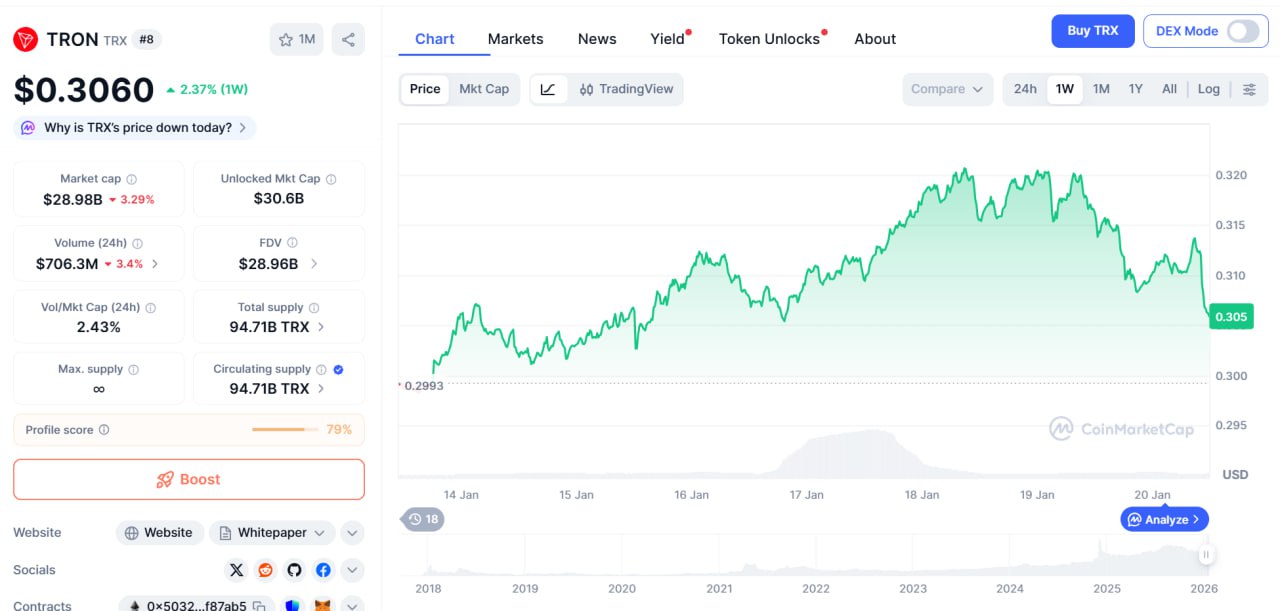This screenshot has width=1280, height=611.
Task: Switch chart to Mkt Cap view
Action: pyautogui.click(x=484, y=89)
